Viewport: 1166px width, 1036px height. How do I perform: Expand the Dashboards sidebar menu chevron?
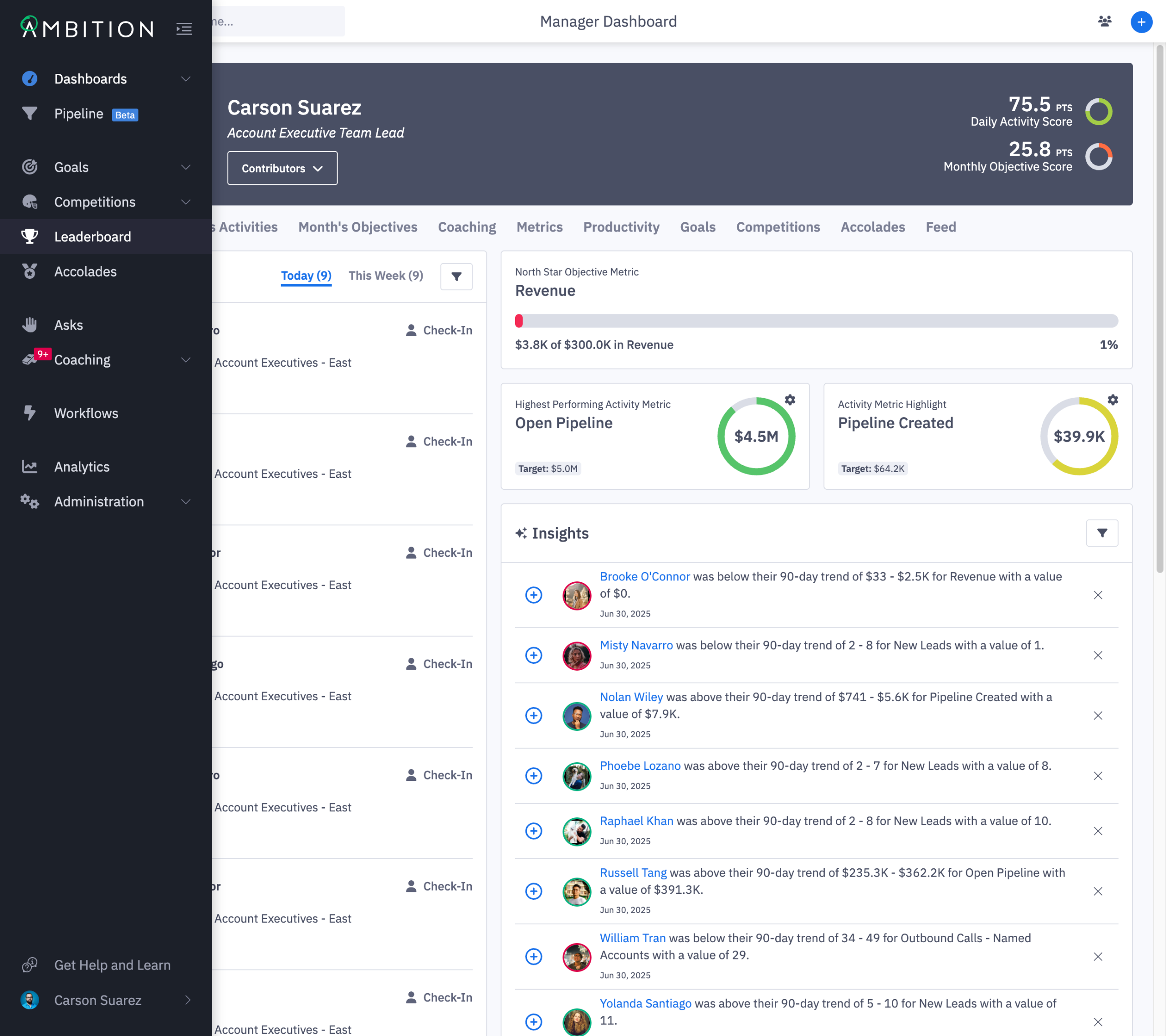(x=185, y=79)
